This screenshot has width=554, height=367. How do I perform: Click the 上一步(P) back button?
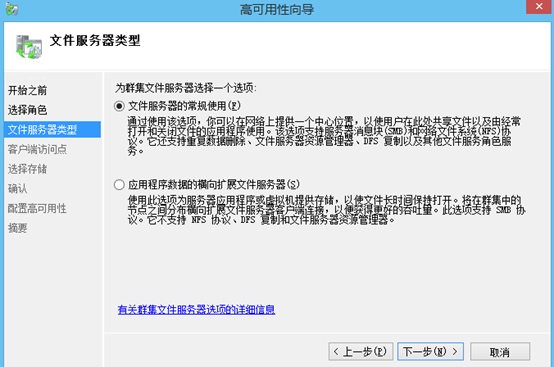click(x=360, y=351)
